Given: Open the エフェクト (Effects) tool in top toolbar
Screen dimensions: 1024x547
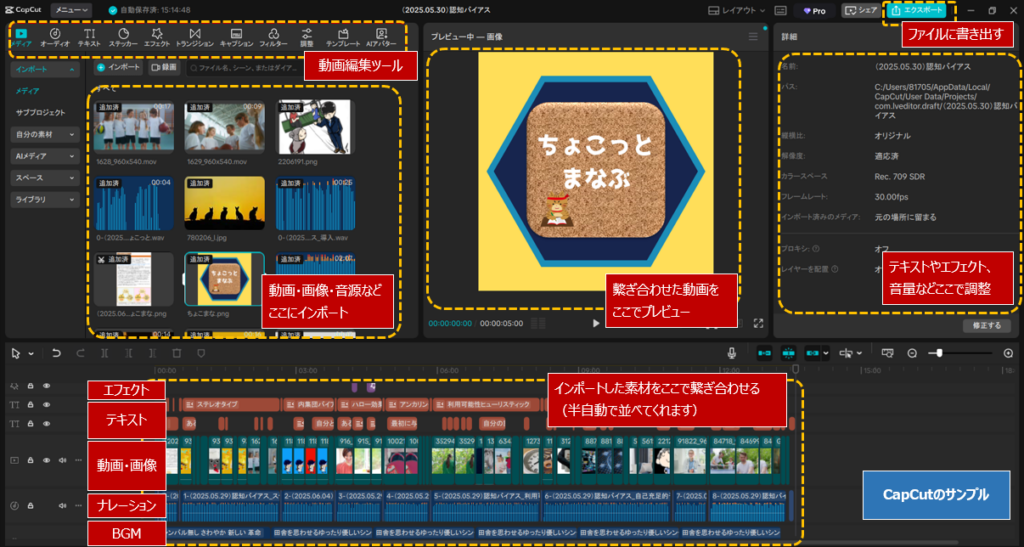Looking at the screenshot, I should point(157,39).
